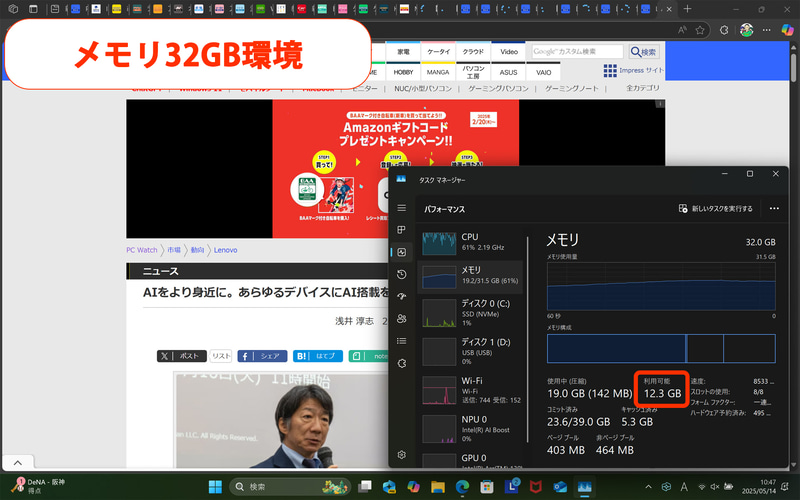Open VAIO tab on PC Watch site
The width and height of the screenshot is (800, 500).
pyautogui.click(x=543, y=72)
